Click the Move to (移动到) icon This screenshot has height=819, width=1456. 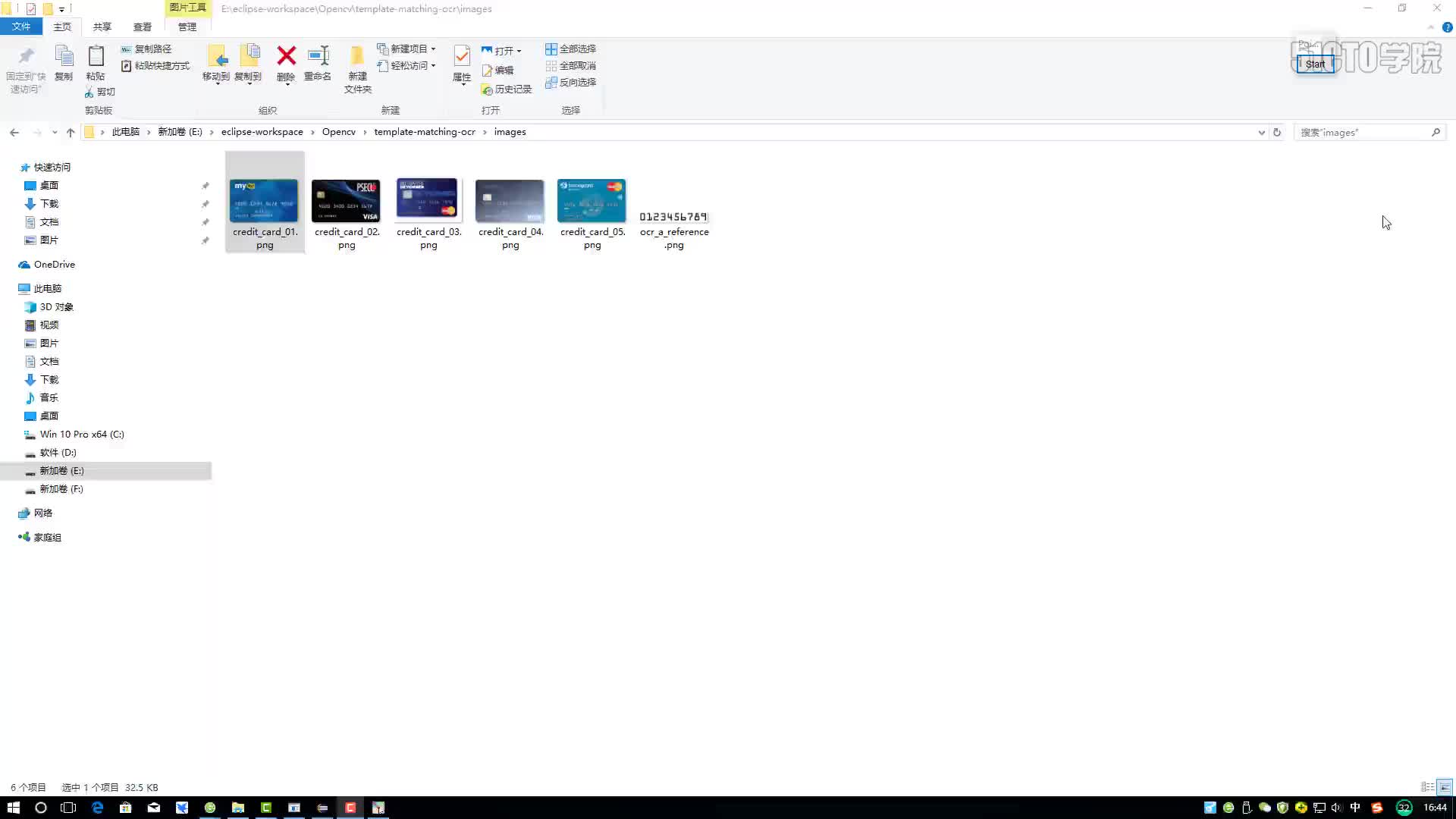click(216, 57)
